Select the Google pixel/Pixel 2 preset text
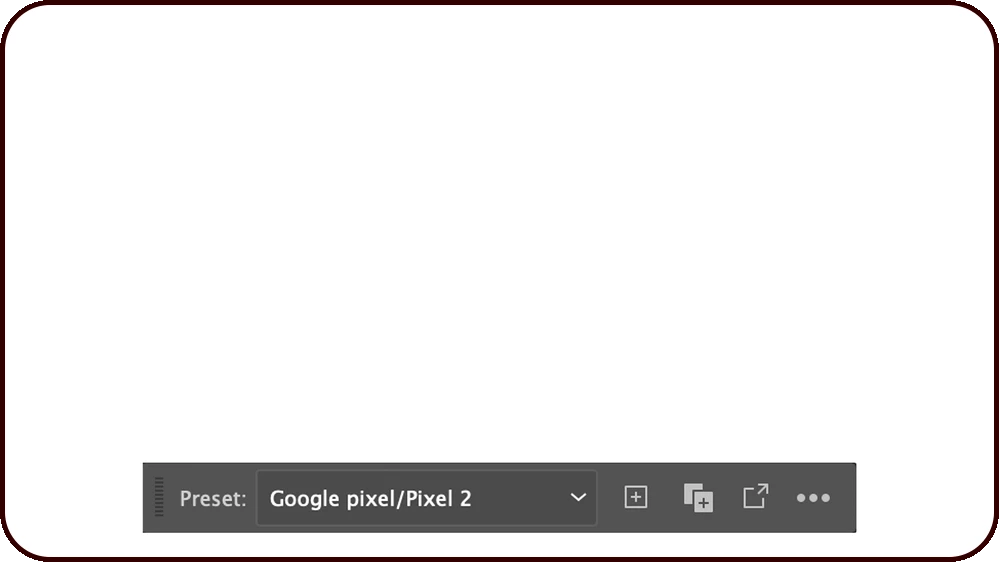 coord(370,498)
